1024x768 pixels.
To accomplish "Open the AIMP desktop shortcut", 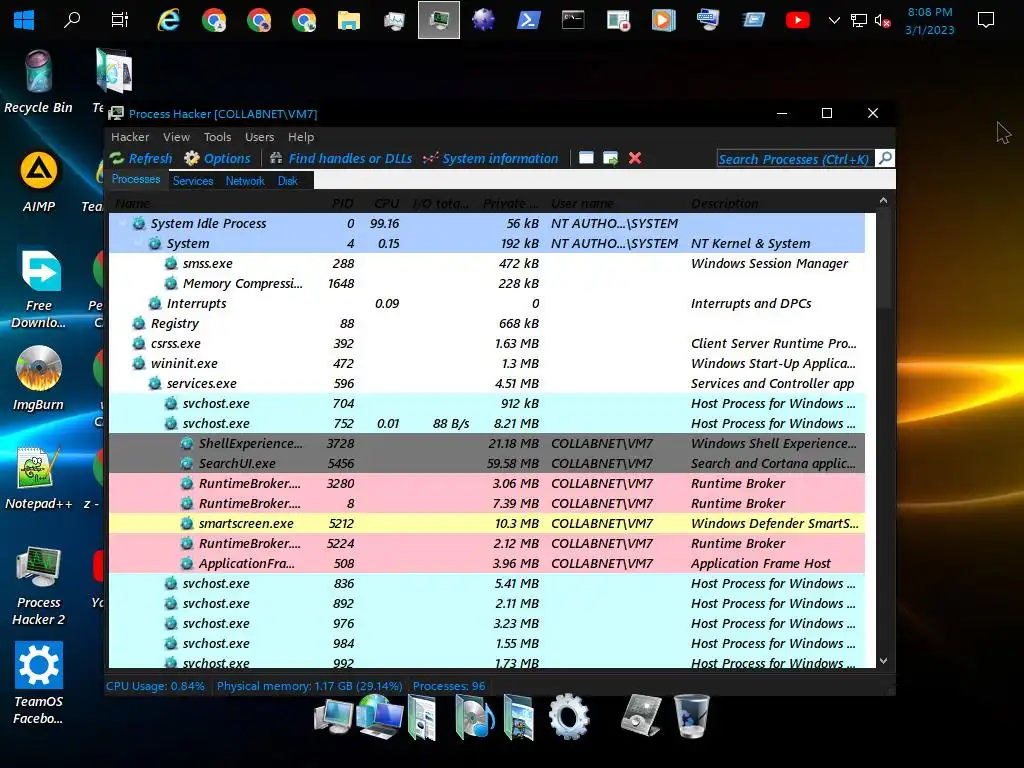I will (x=39, y=182).
